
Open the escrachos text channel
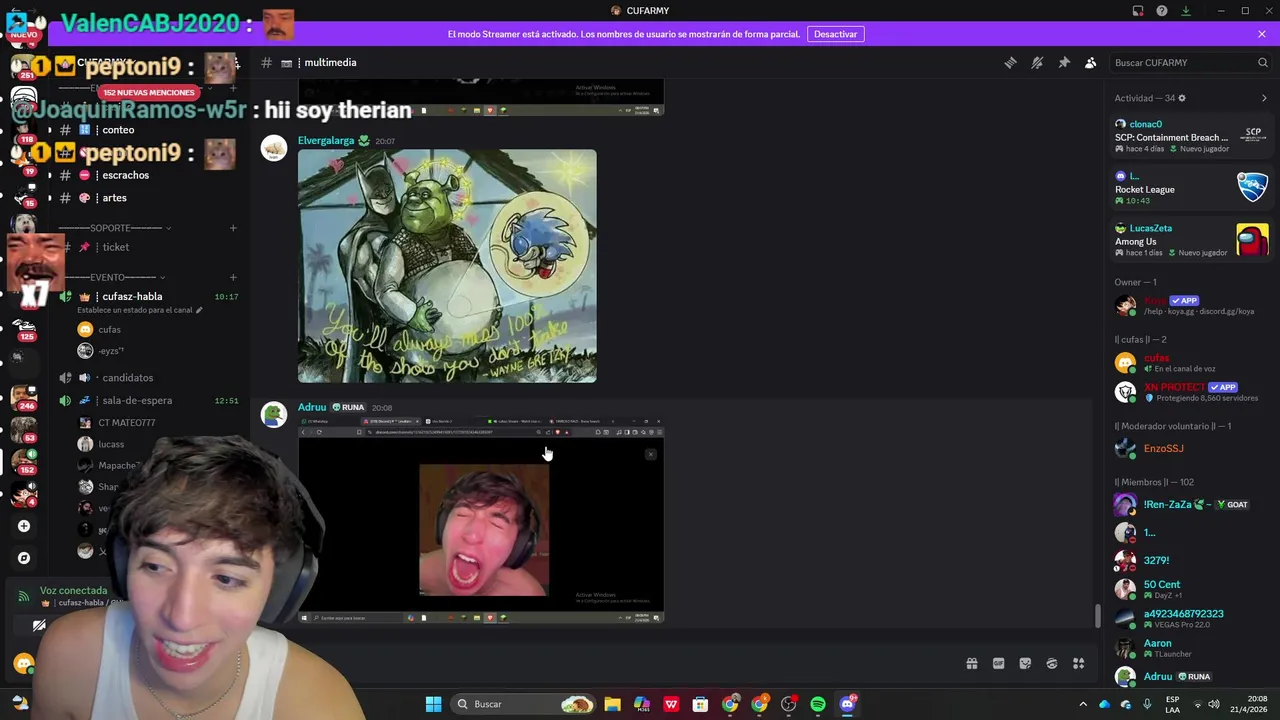coord(125,175)
